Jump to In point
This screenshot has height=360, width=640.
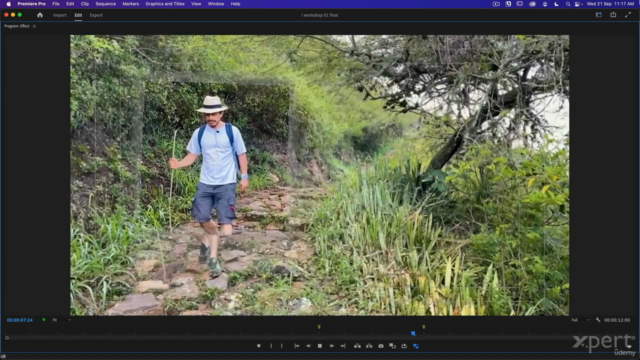pos(297,346)
